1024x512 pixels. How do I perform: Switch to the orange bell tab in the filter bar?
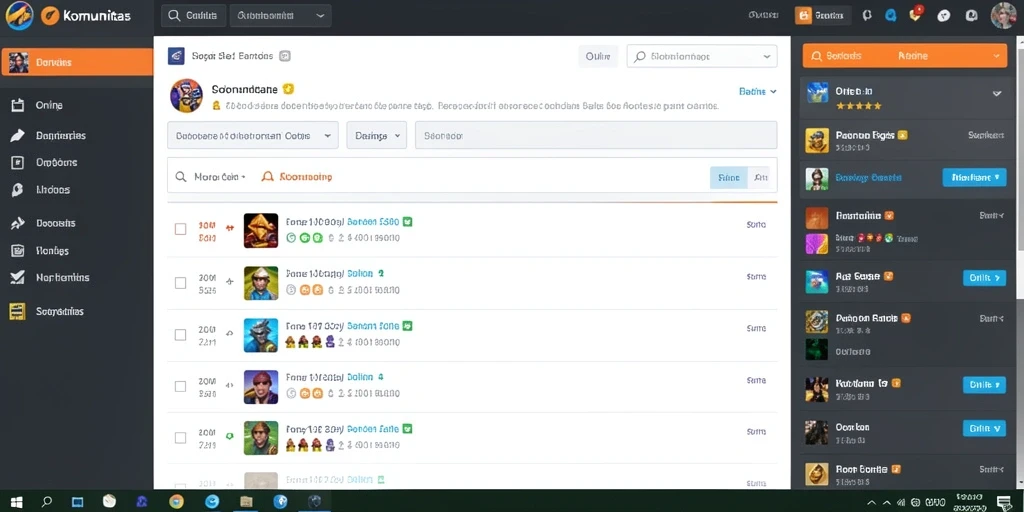pyautogui.click(x=296, y=176)
